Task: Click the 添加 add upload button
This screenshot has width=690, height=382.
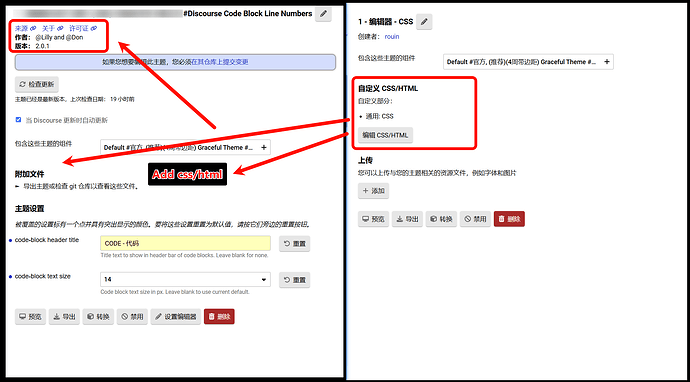Action: coord(373,191)
